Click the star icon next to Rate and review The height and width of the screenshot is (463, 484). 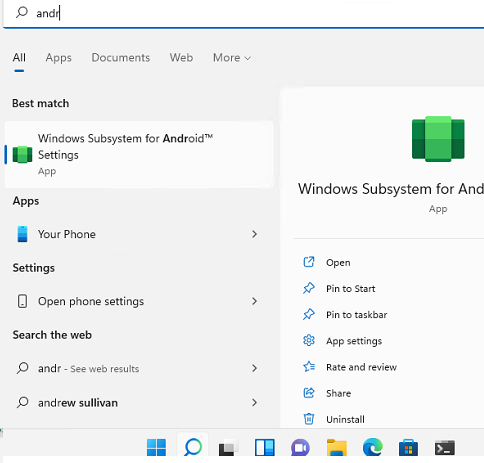click(309, 367)
